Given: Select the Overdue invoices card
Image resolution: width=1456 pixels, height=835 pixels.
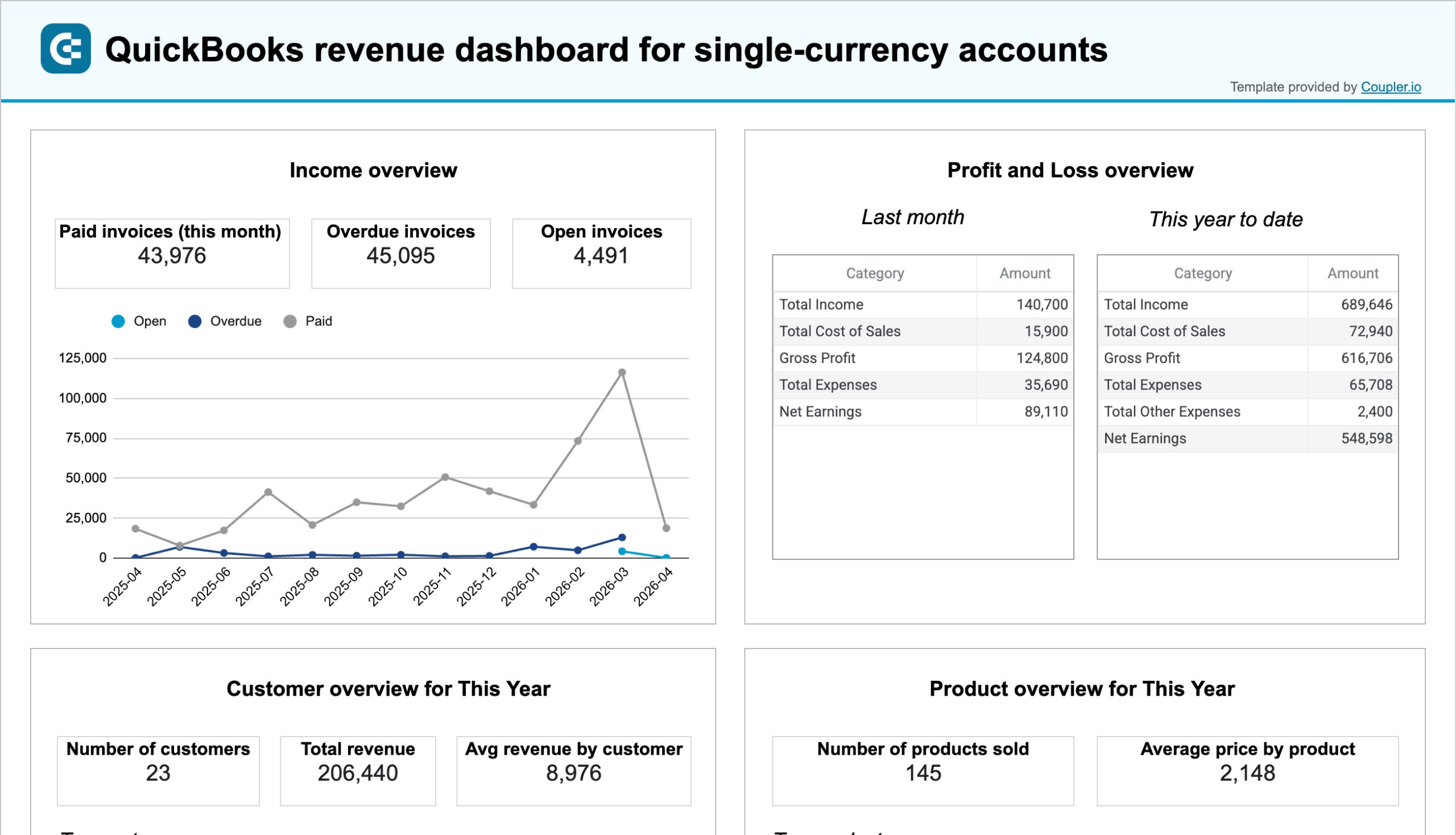Looking at the screenshot, I should pyautogui.click(x=400, y=253).
